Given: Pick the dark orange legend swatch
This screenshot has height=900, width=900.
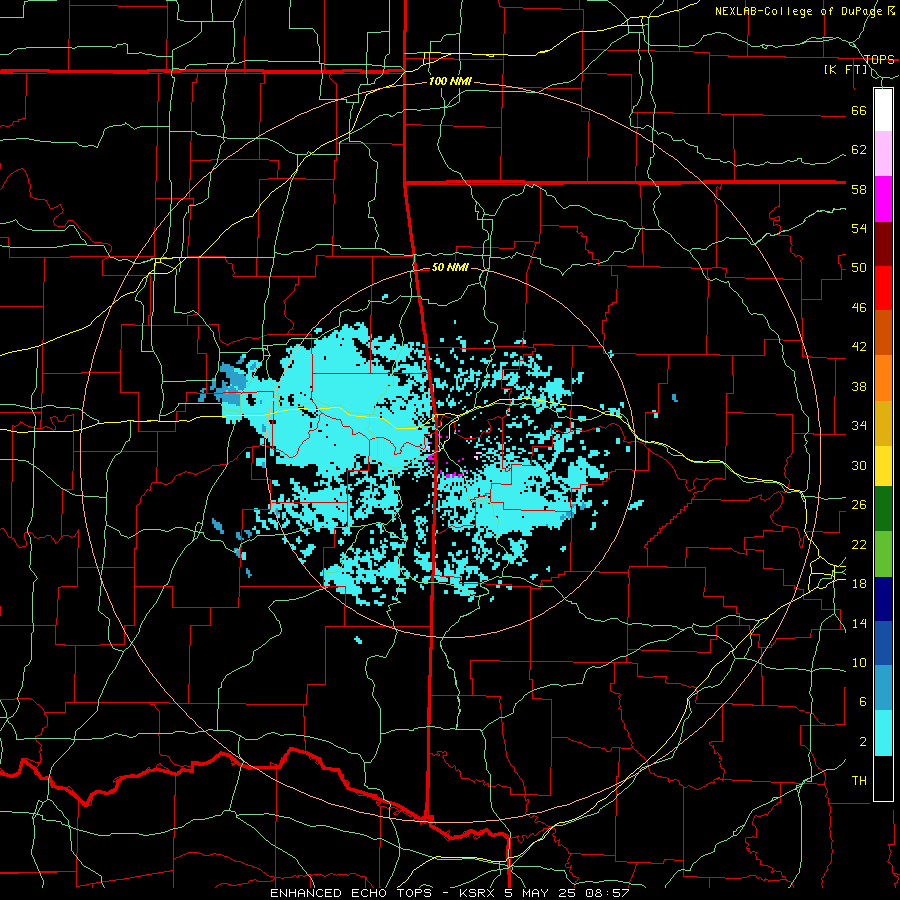Looking at the screenshot, I should [x=883, y=332].
